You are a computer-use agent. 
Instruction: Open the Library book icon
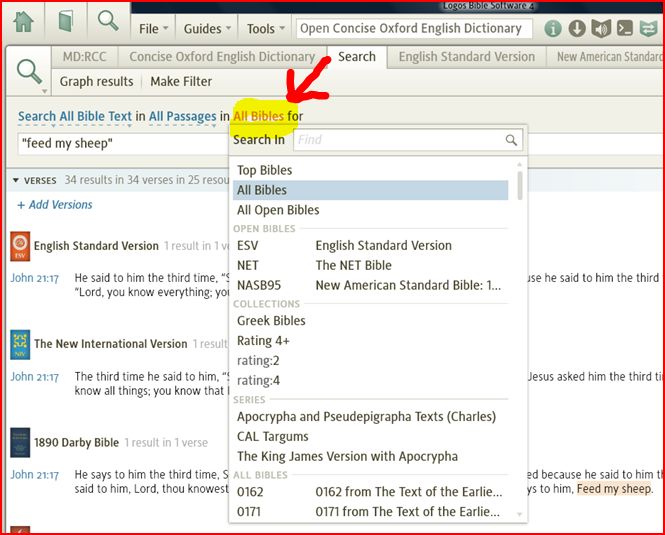[66, 21]
